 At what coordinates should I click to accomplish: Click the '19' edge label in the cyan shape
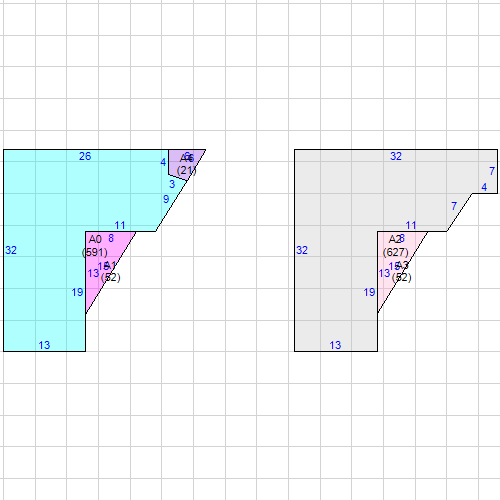click(77, 292)
